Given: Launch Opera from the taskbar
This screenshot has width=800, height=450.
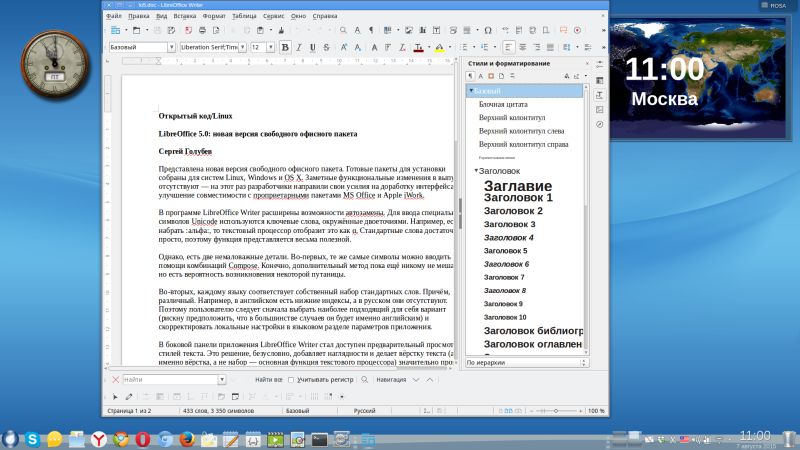Looking at the screenshot, I should (x=143, y=439).
